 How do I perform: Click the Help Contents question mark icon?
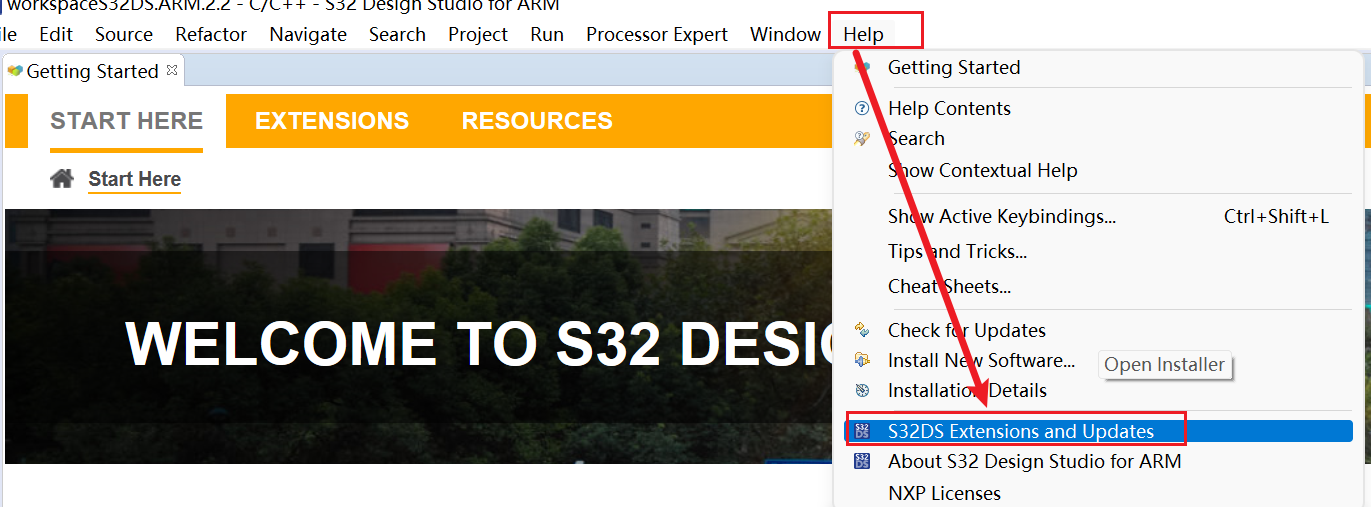coord(862,108)
